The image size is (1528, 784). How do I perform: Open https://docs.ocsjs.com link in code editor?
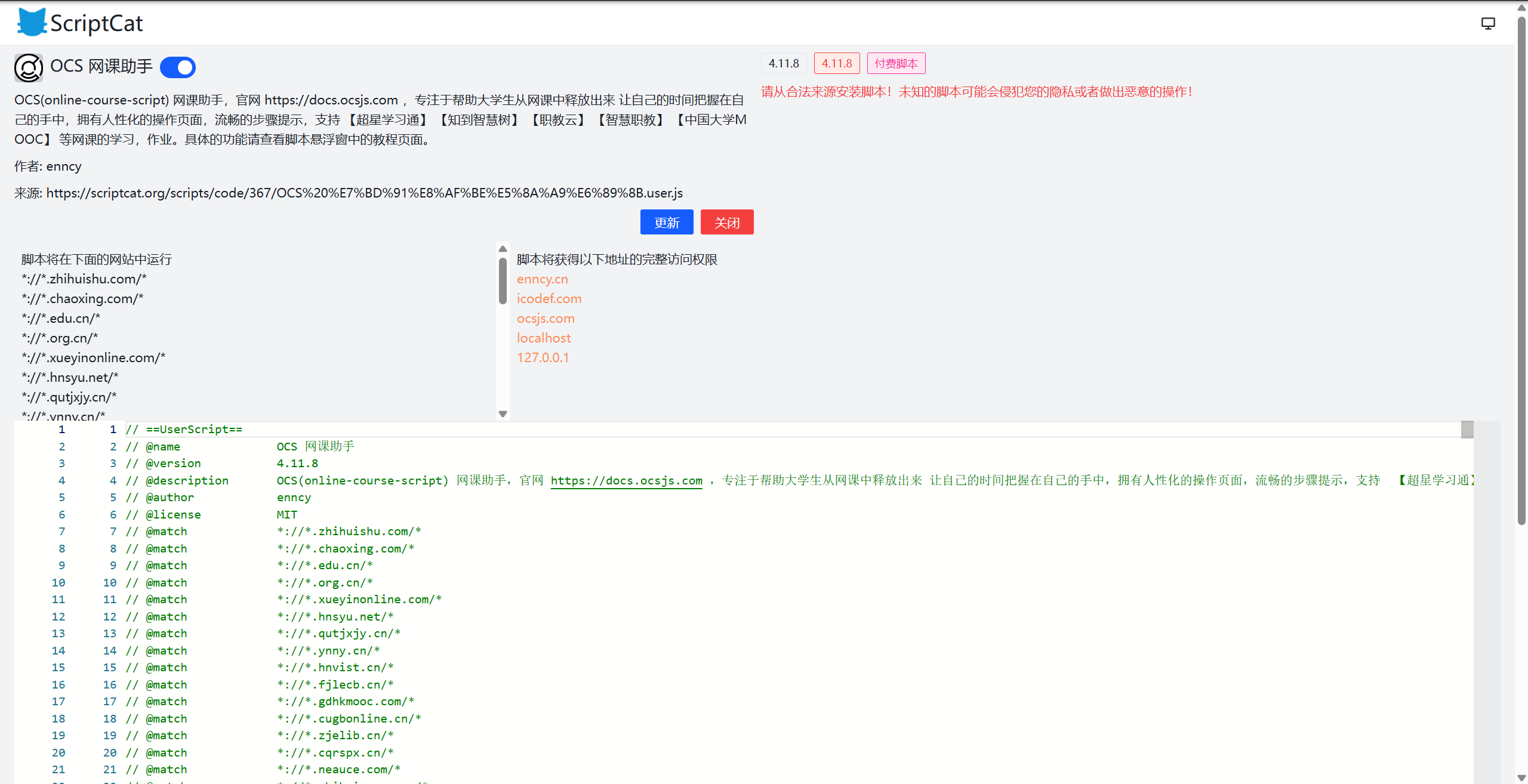(626, 481)
